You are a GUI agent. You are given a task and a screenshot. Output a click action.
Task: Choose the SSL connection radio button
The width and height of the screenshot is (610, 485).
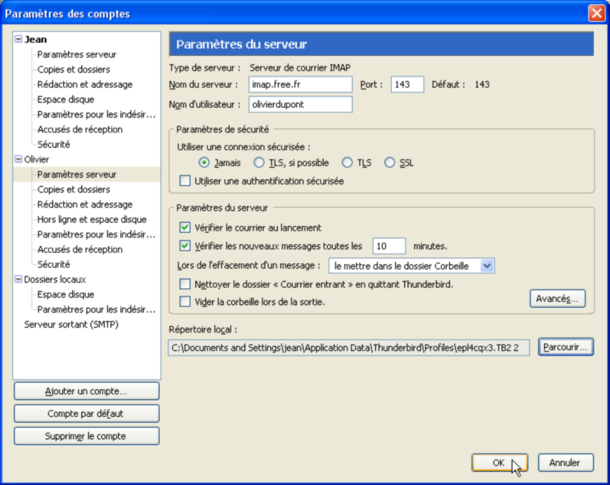(x=390, y=163)
